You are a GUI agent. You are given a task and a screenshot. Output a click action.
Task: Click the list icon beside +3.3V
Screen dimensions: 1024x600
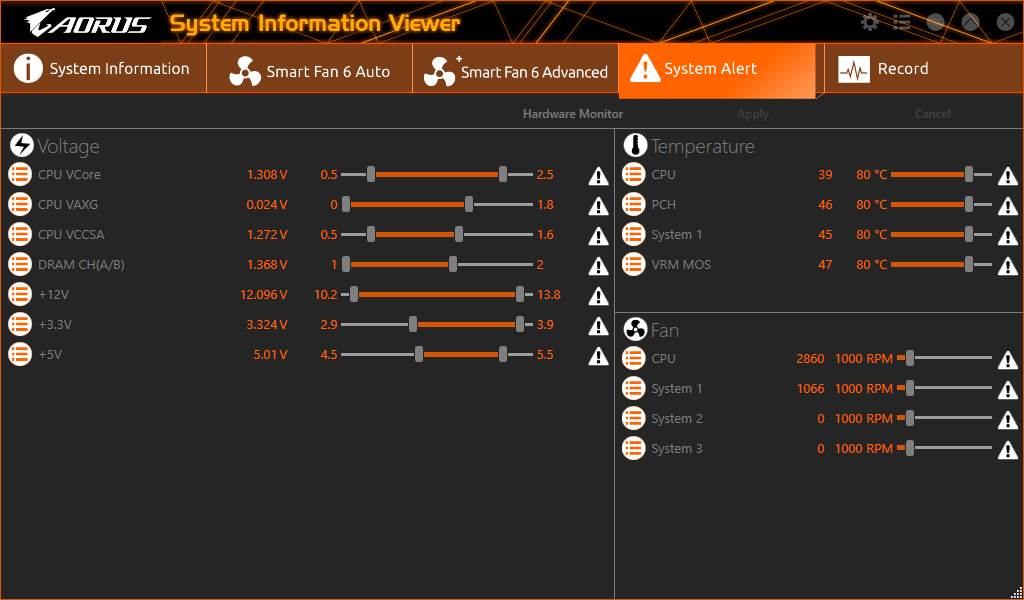[20, 324]
